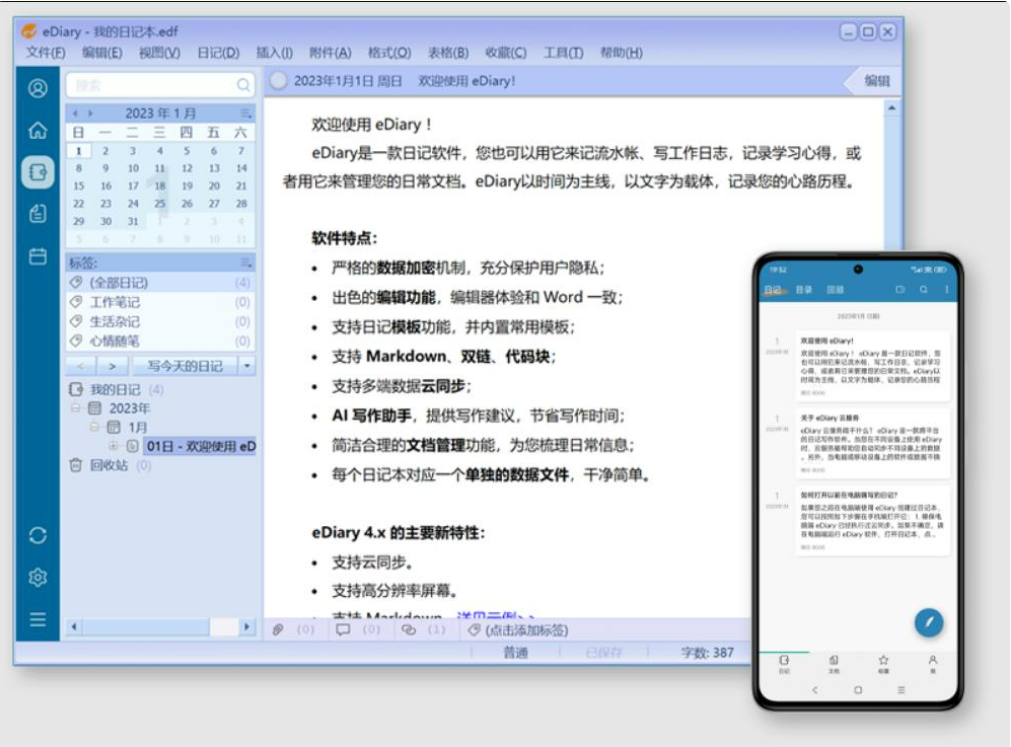Collapse the 2023年 tree node
This screenshot has height=747, width=1011.
click(75, 408)
